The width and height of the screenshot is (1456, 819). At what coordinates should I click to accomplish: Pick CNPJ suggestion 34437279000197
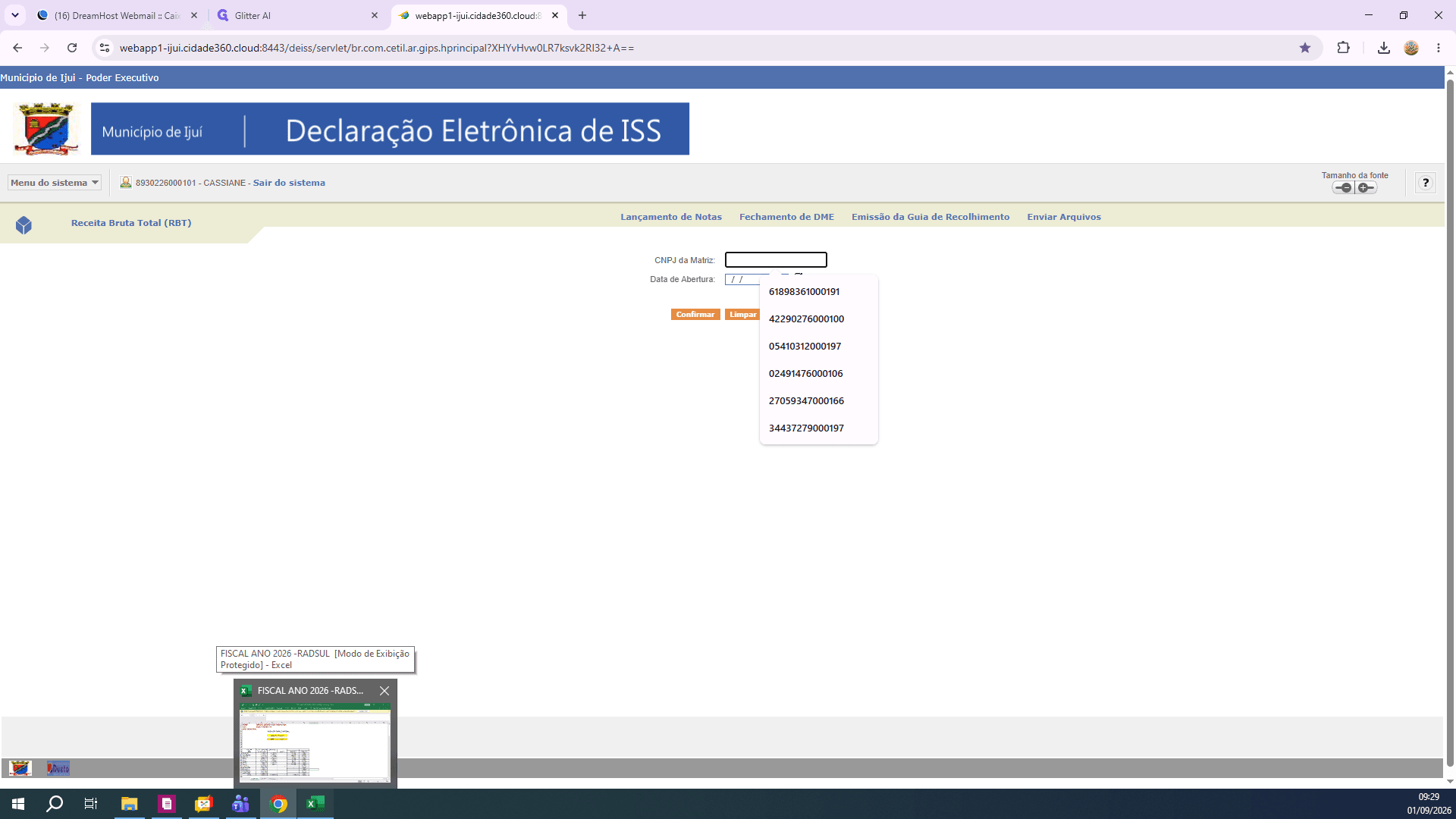[x=818, y=428]
